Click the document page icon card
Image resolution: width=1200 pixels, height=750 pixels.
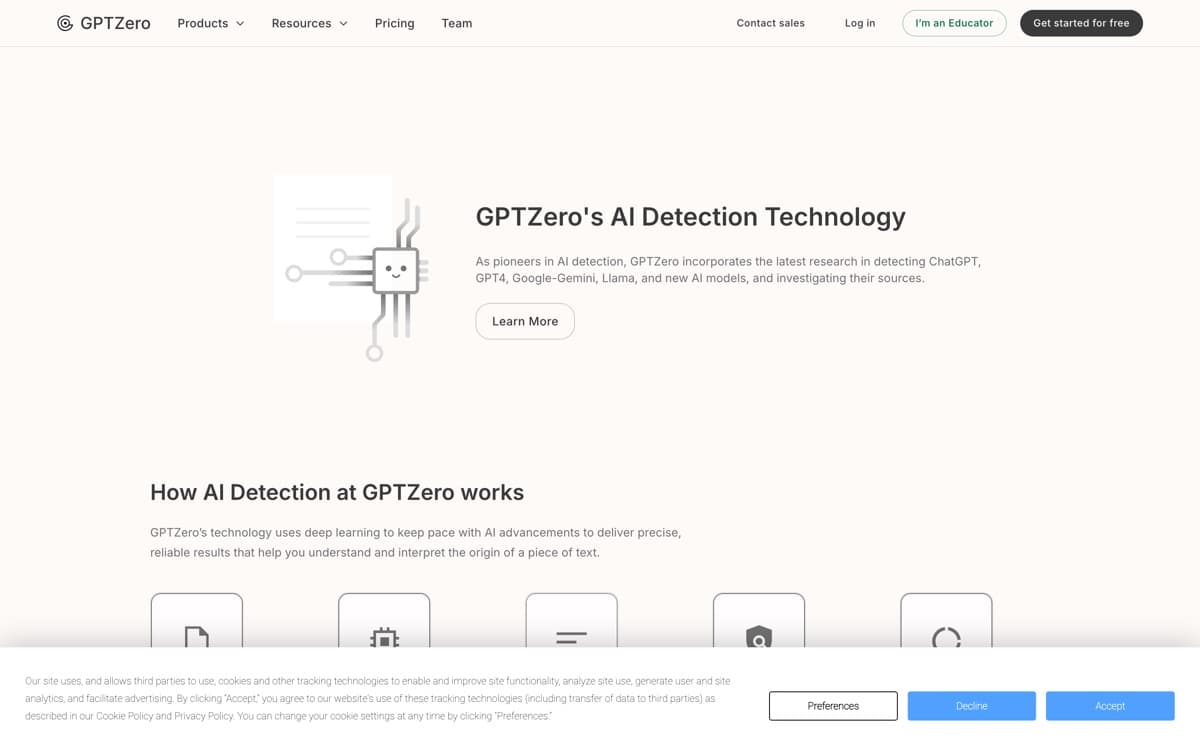tap(197, 621)
